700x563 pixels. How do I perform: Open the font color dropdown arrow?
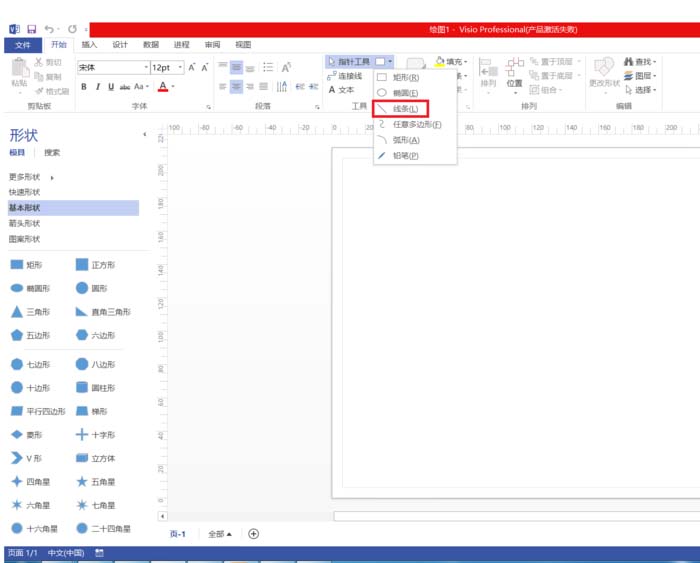click(x=173, y=87)
